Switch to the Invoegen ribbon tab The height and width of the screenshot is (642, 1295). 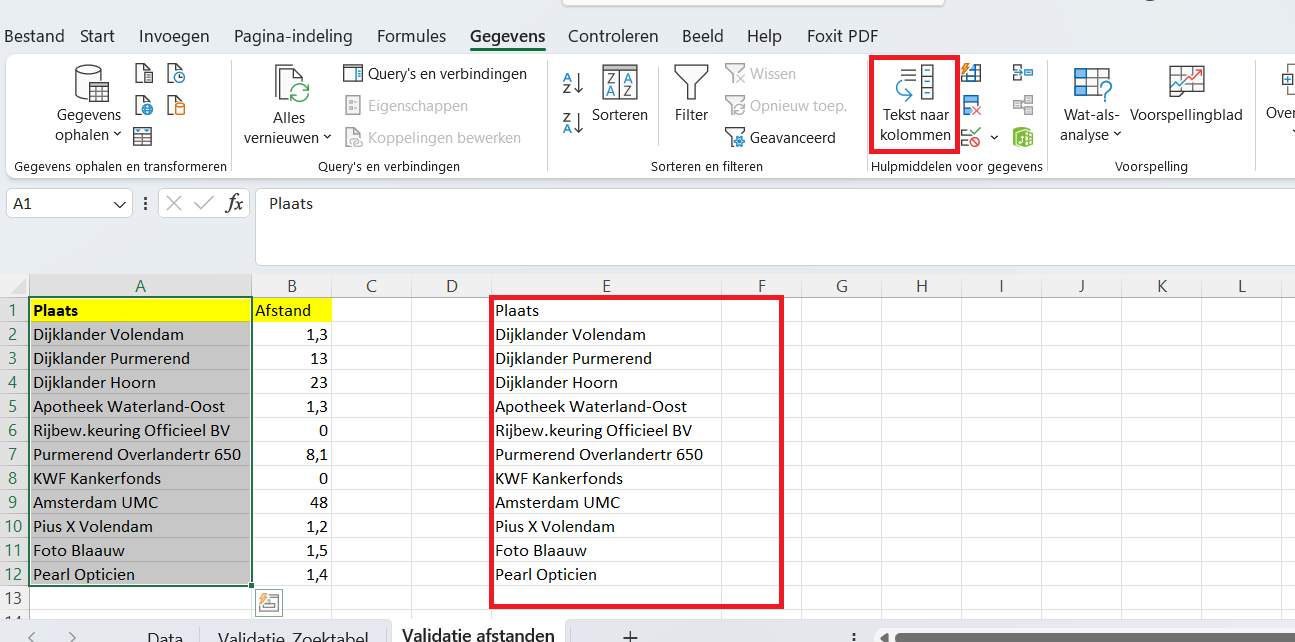tap(174, 36)
